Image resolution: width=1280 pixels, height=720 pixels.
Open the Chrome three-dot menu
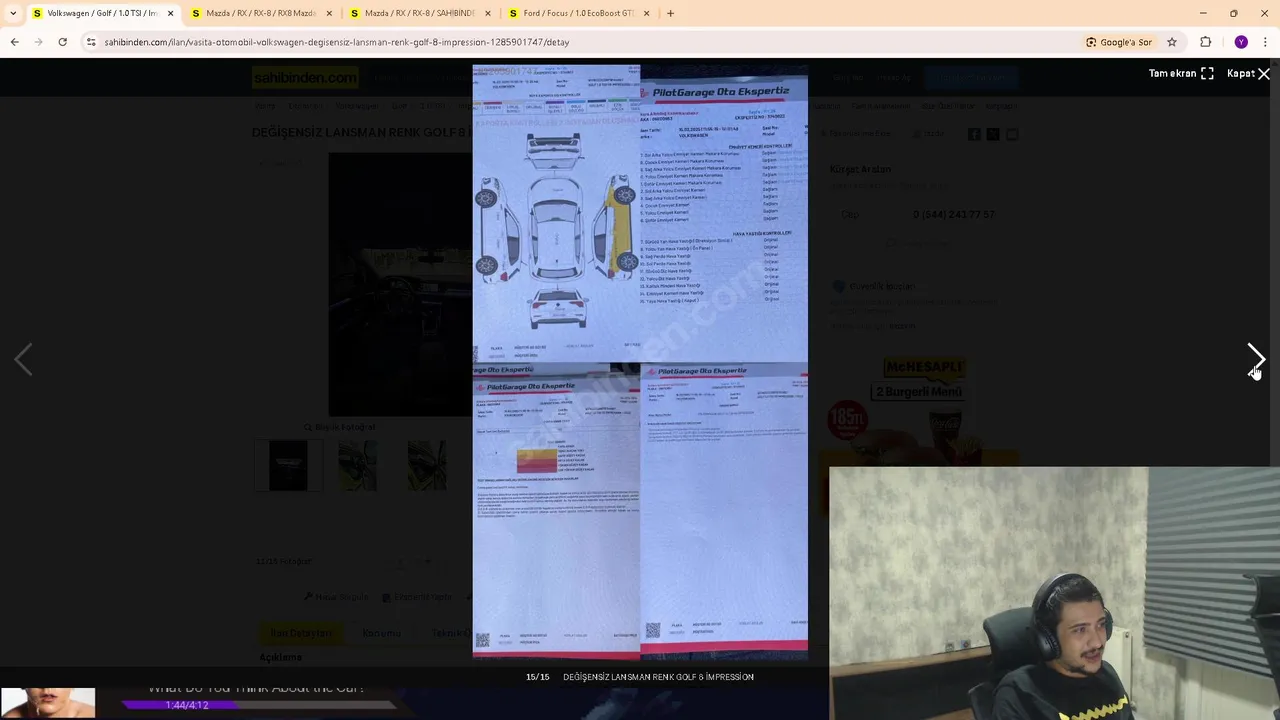1266,42
